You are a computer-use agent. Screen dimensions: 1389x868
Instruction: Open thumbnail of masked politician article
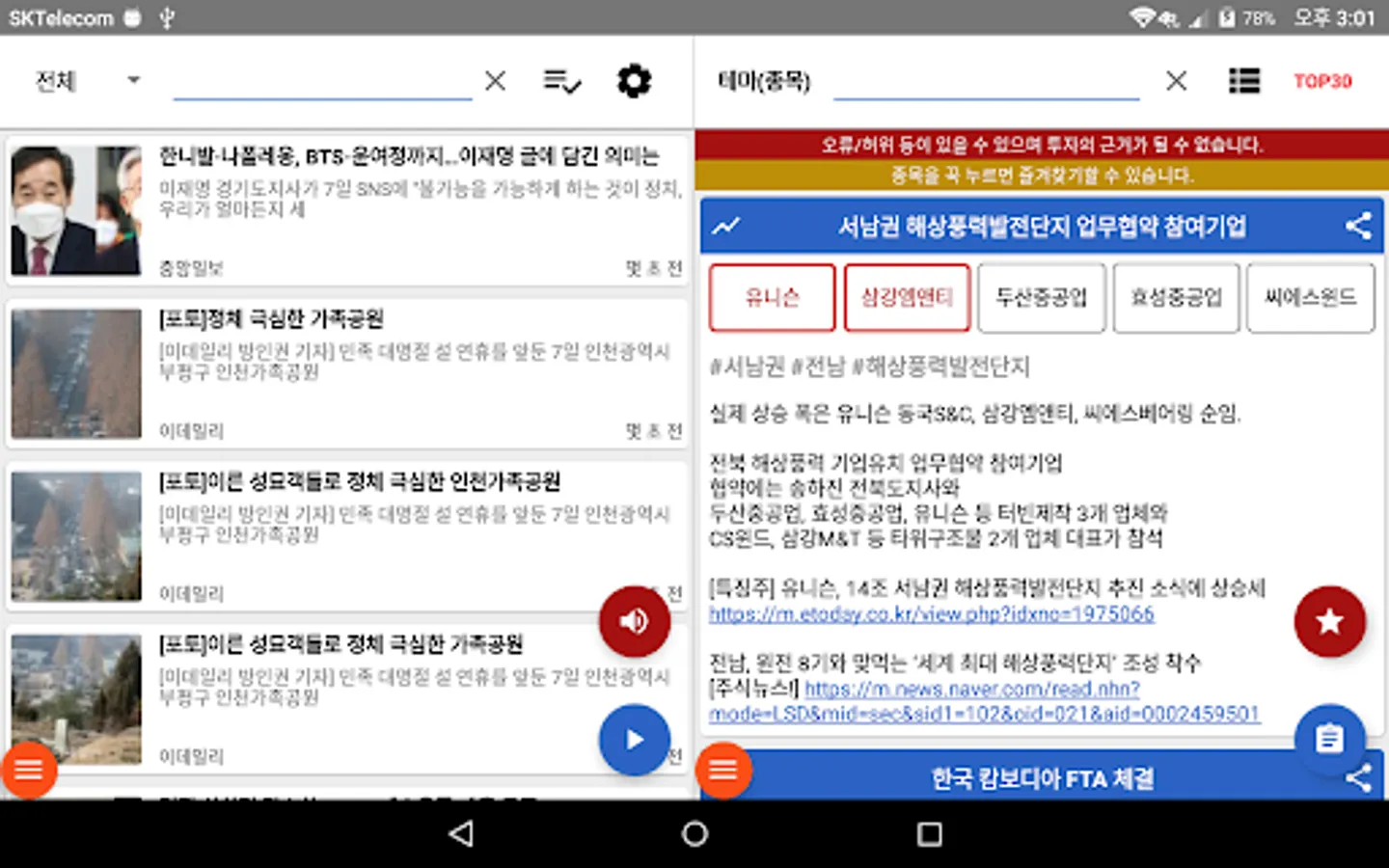click(76, 210)
